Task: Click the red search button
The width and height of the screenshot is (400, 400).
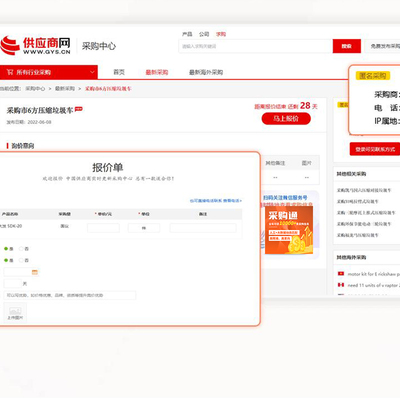Action: [347, 46]
